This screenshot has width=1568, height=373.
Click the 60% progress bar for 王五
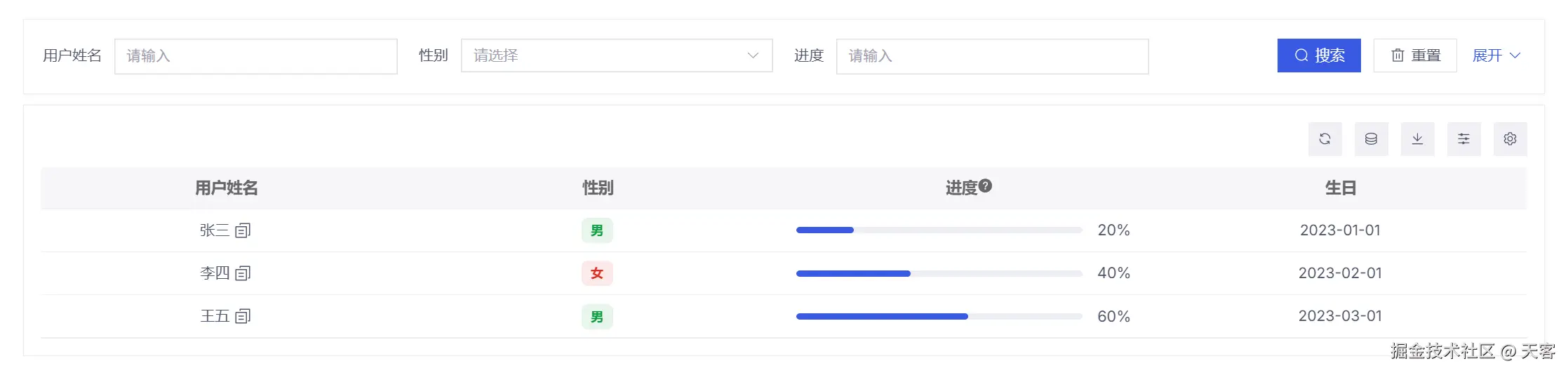[x=939, y=316]
